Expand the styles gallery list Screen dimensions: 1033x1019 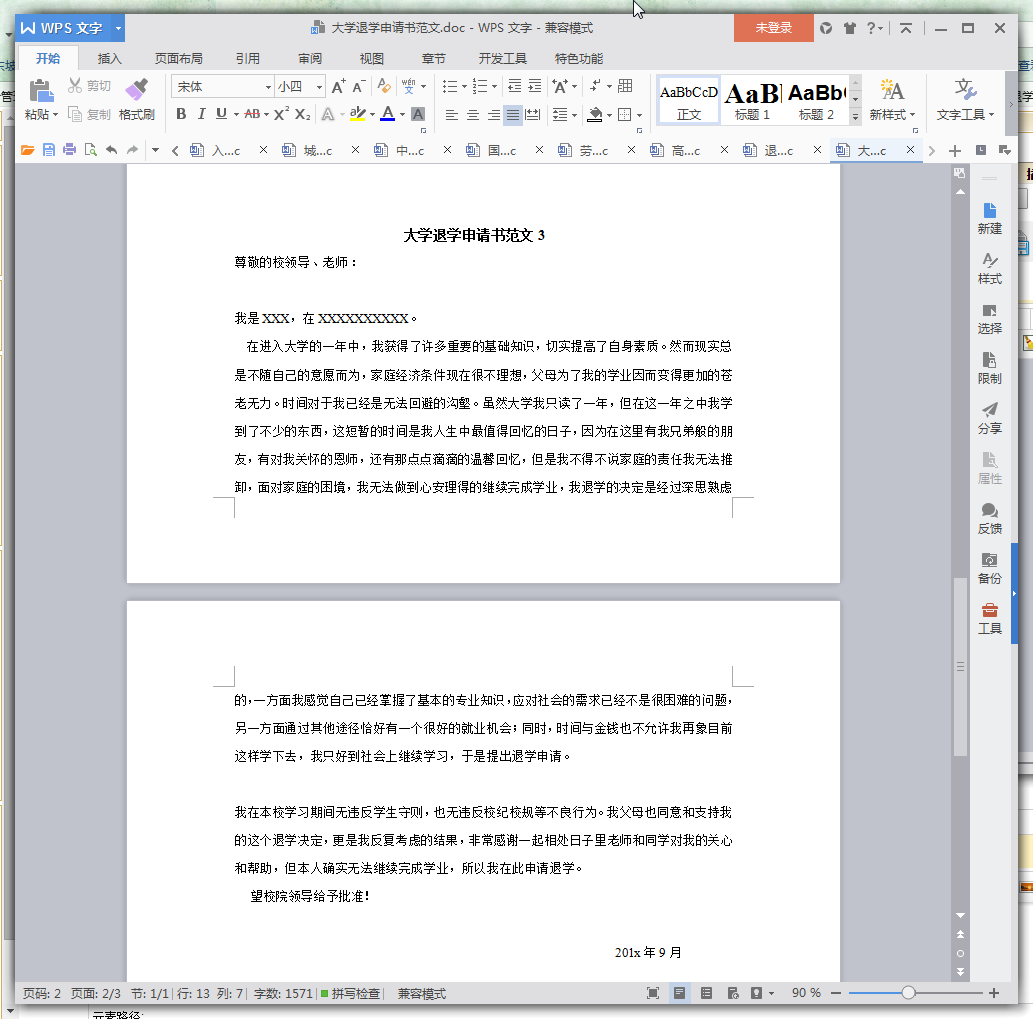[x=855, y=117]
